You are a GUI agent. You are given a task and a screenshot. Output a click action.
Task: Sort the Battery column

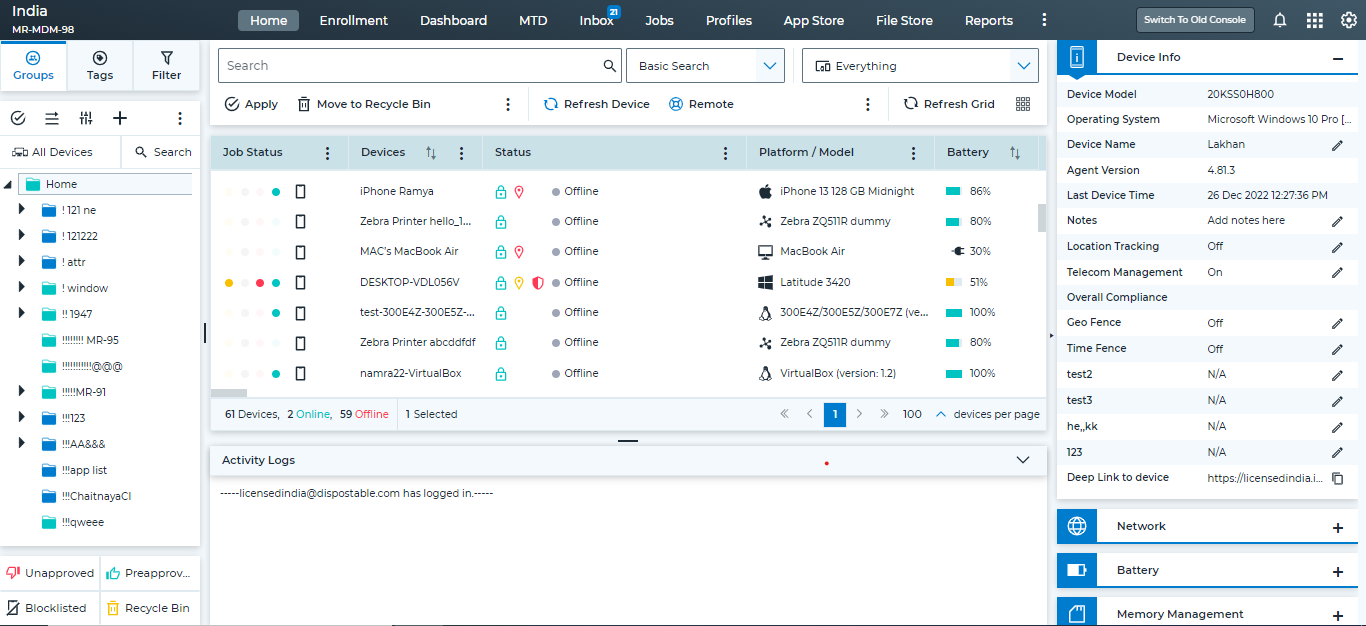1015,153
